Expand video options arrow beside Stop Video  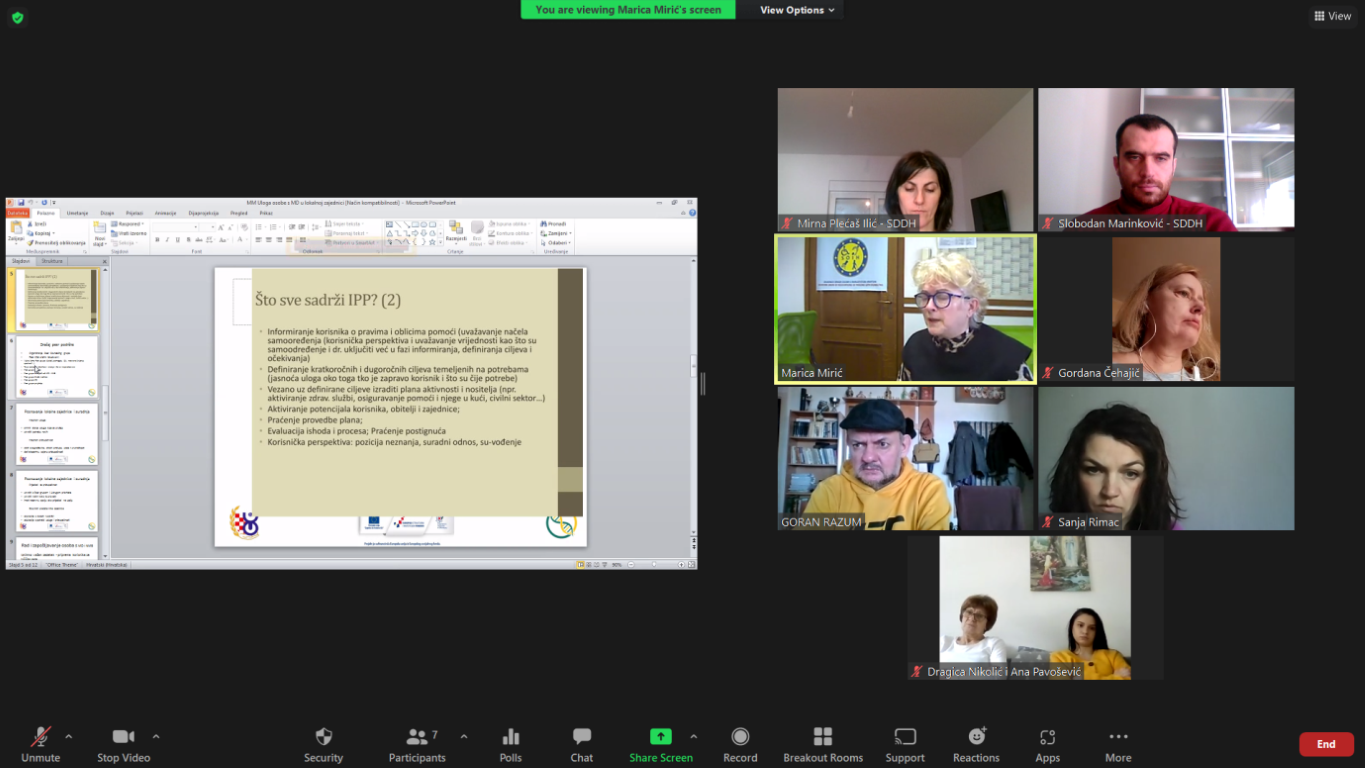(156, 737)
